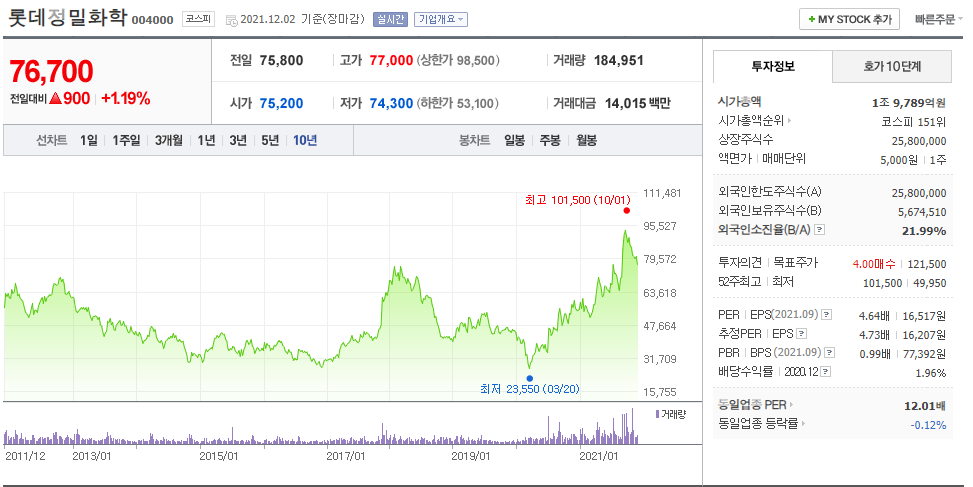Click the calendar icon beside 2021.12.02

click(231, 20)
